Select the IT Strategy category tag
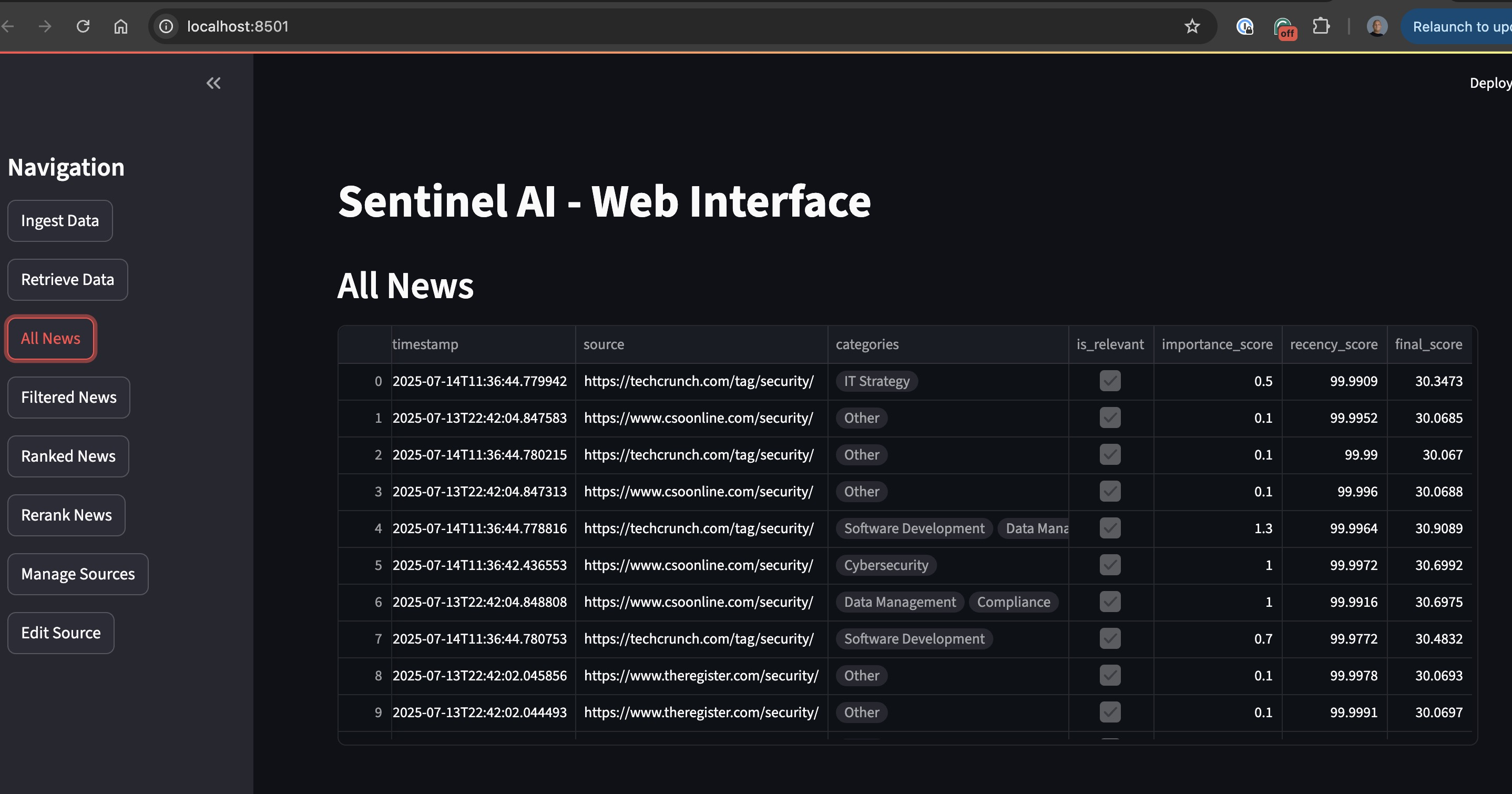Screen dimensions: 1512x794 pyautogui.click(x=877, y=381)
